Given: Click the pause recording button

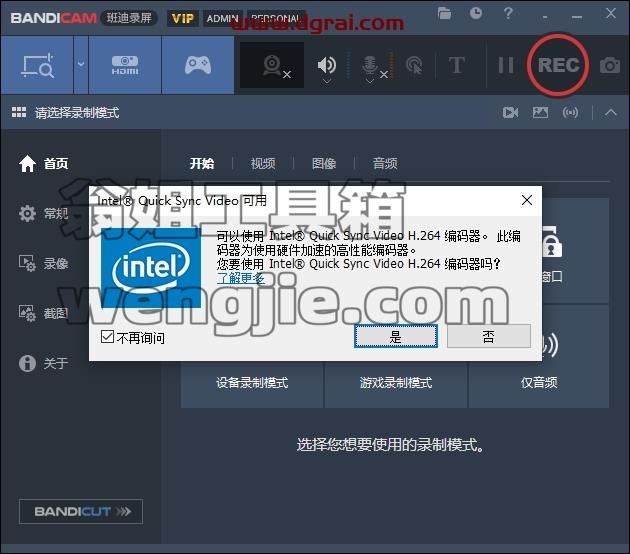Looking at the screenshot, I should pos(506,65).
